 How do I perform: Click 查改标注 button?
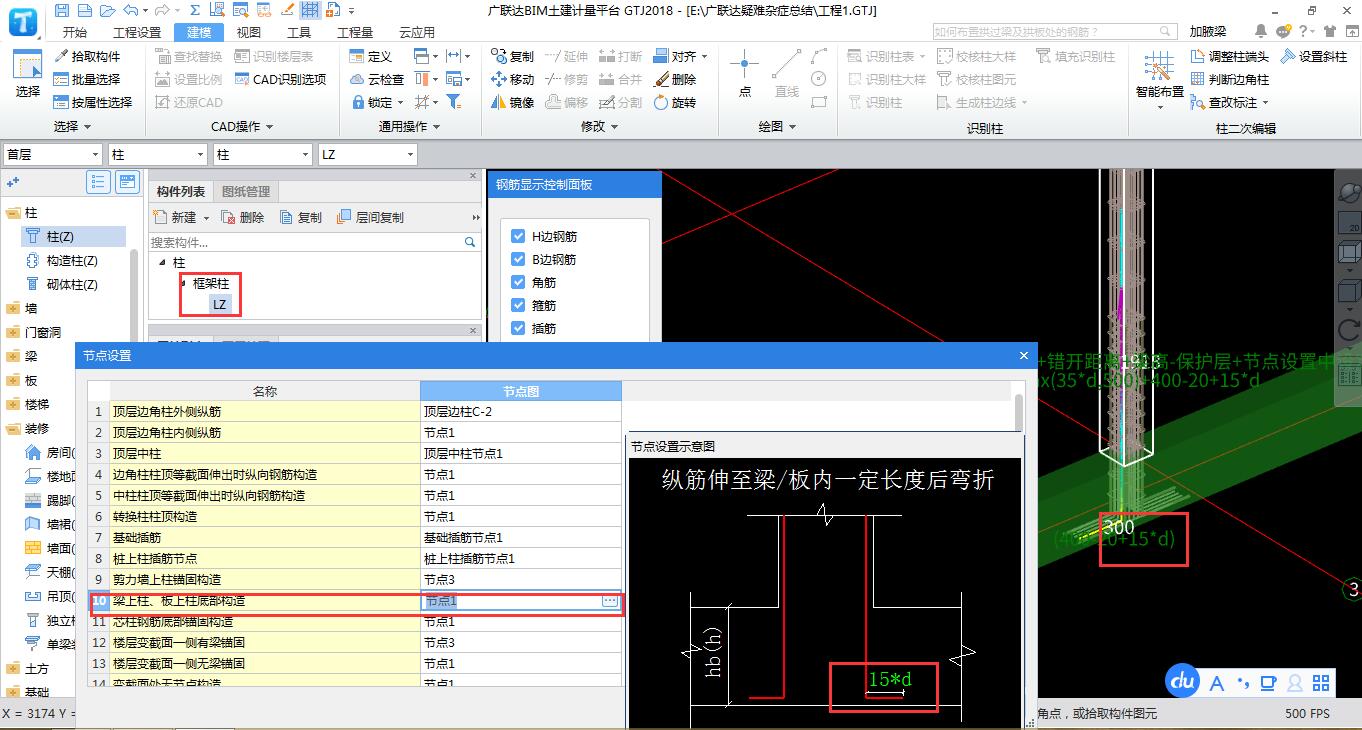click(1230, 102)
